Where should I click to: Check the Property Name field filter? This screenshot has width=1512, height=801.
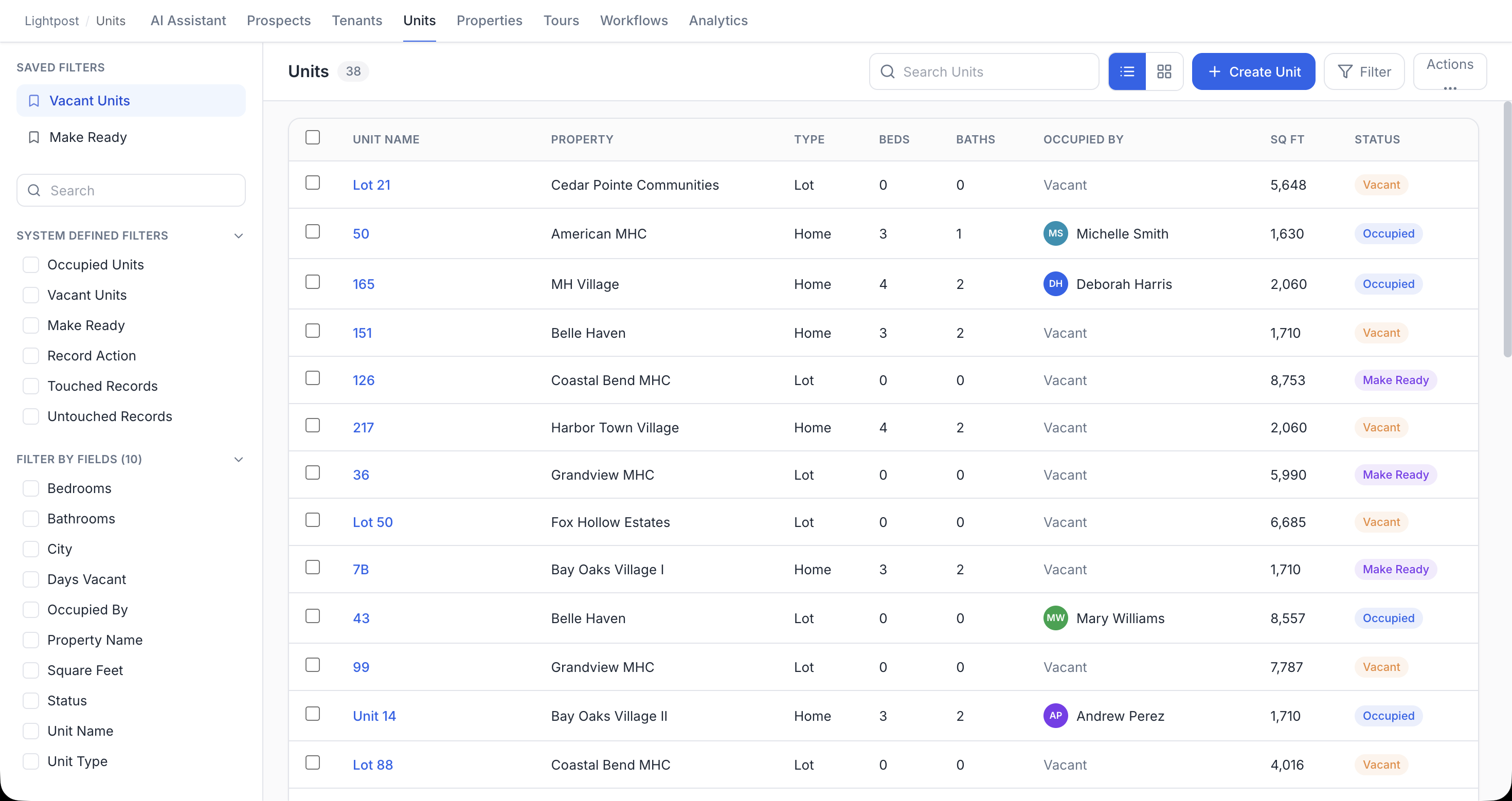(x=30, y=640)
